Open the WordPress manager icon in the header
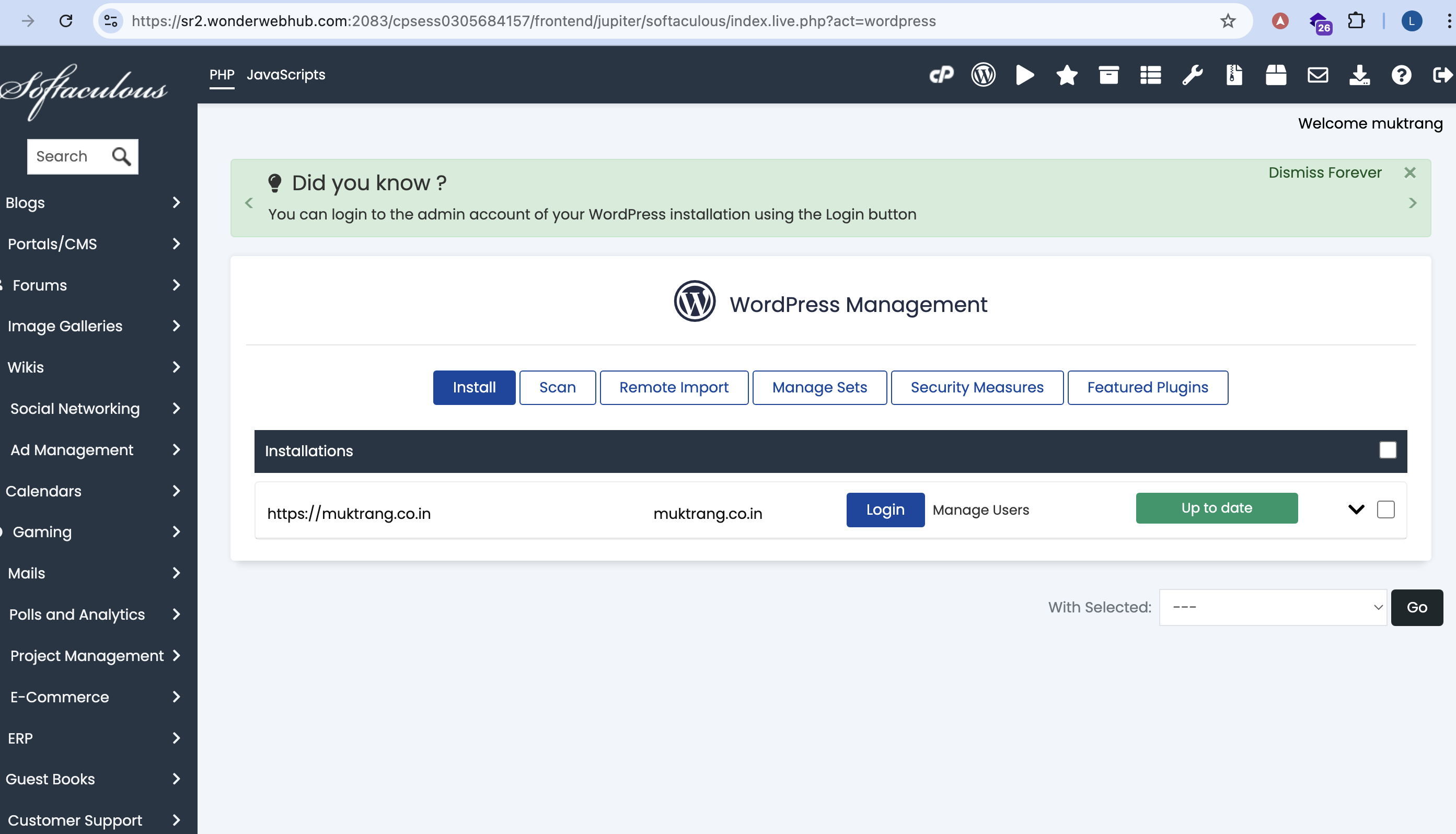The height and width of the screenshot is (834, 1456). click(x=983, y=75)
